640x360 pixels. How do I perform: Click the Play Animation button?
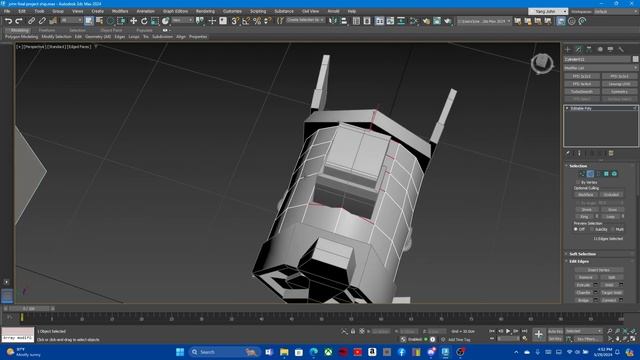coord(508,331)
